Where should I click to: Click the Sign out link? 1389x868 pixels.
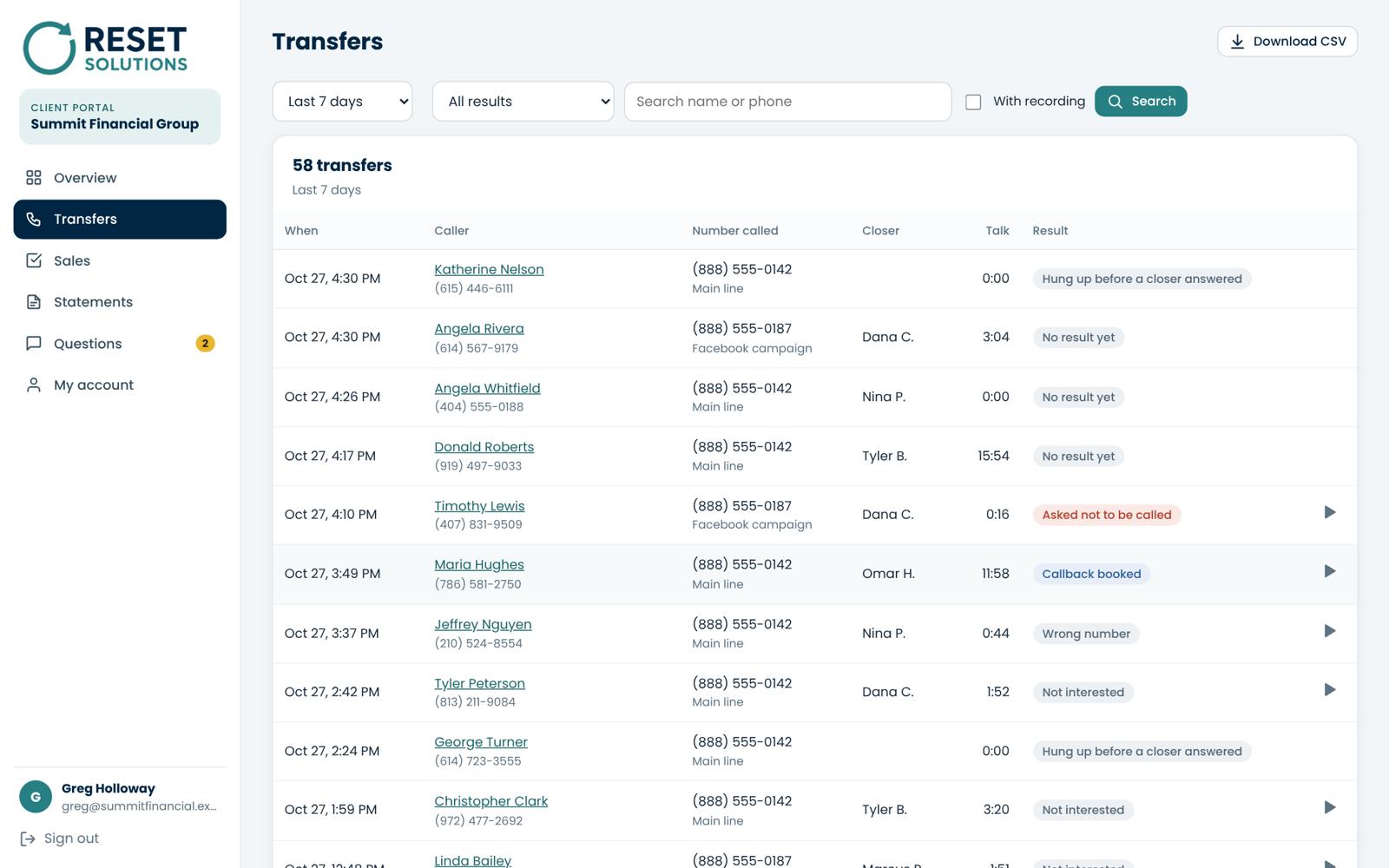pyautogui.click(x=60, y=838)
